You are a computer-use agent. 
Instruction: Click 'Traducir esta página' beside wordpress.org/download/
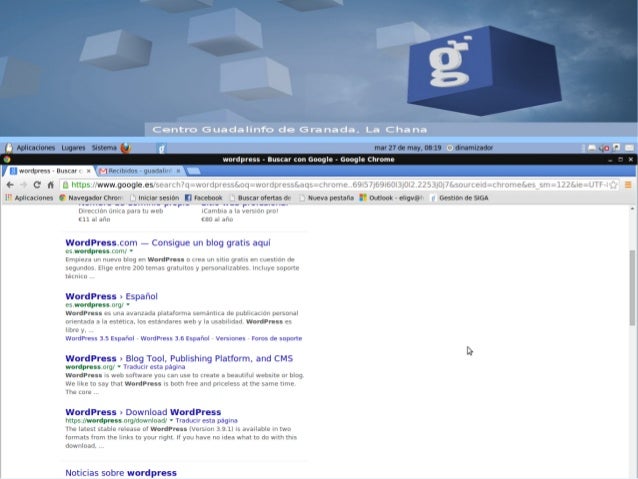(x=207, y=420)
